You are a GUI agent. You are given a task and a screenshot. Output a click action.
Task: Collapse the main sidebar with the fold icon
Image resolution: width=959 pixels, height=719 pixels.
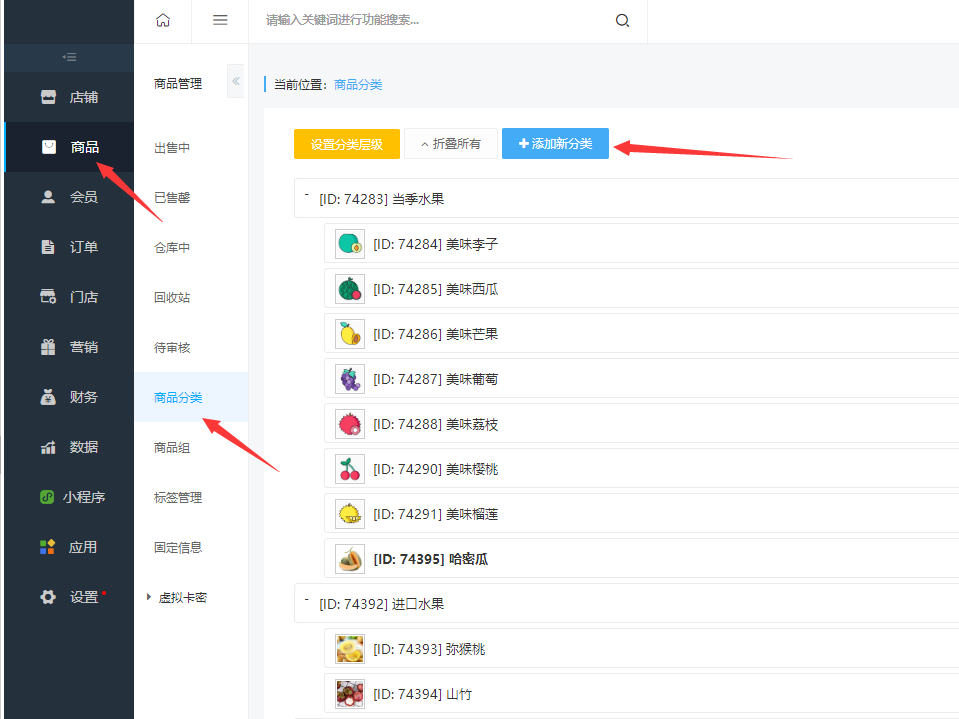pyautogui.click(x=69, y=57)
